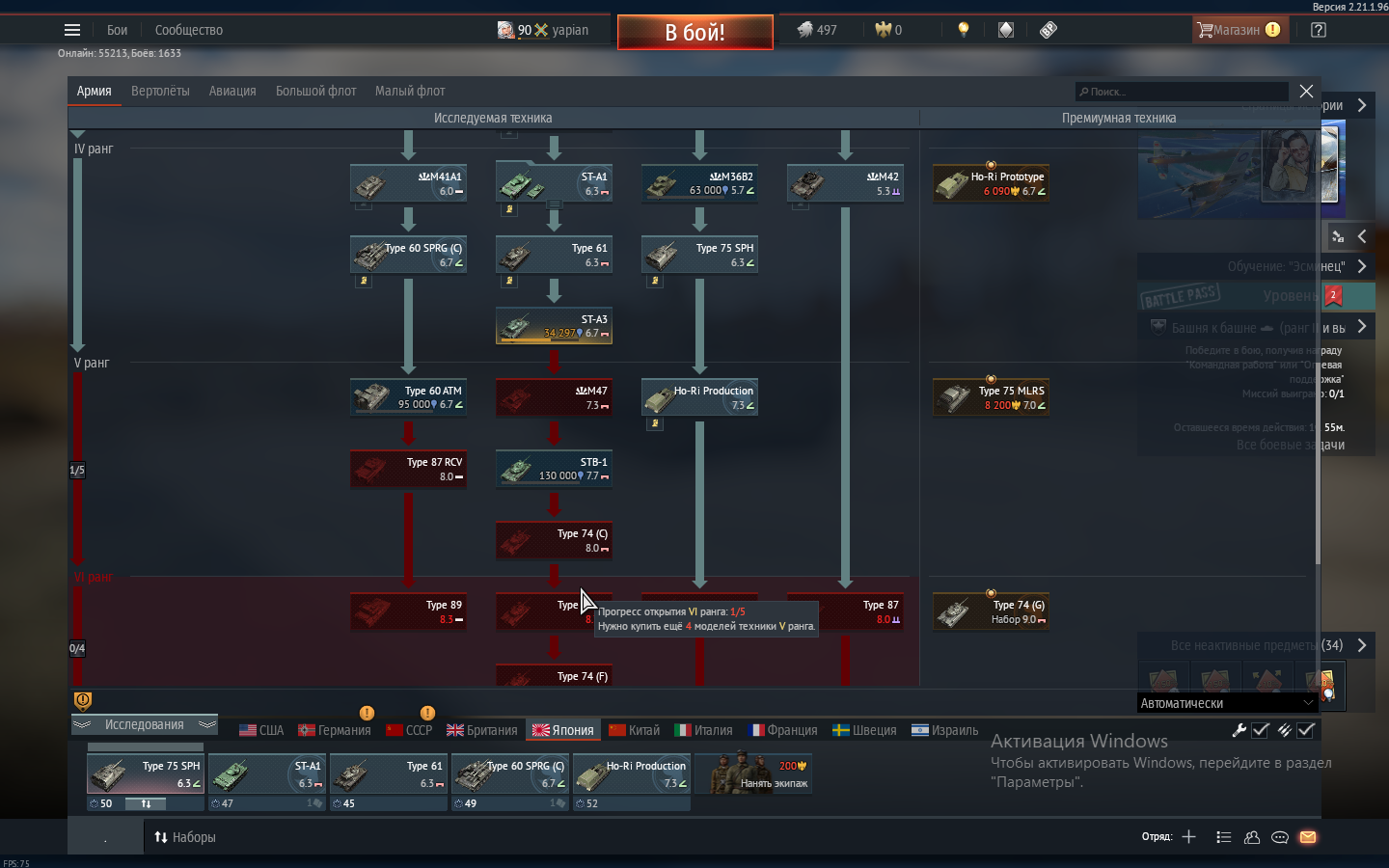Viewport: 1389px width, 868px height.
Task: Open the question mark help icon
Action: [1319, 30]
